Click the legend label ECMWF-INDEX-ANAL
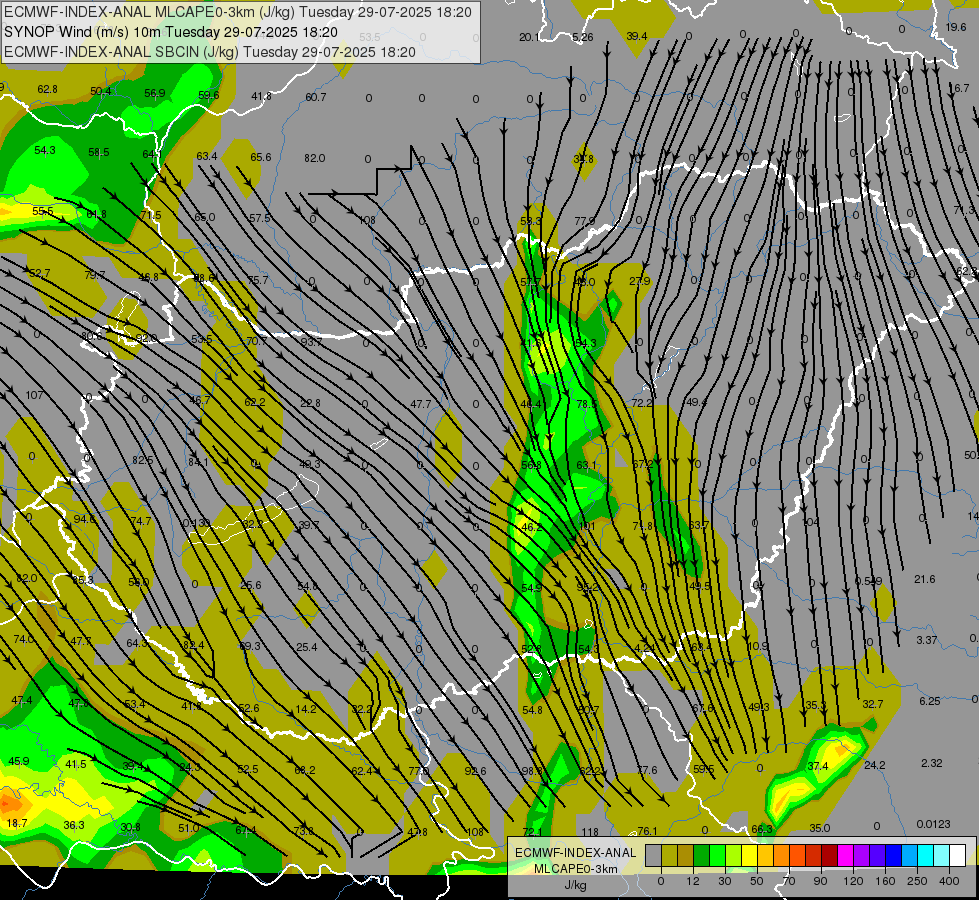Image resolution: width=979 pixels, height=900 pixels. pos(576,853)
